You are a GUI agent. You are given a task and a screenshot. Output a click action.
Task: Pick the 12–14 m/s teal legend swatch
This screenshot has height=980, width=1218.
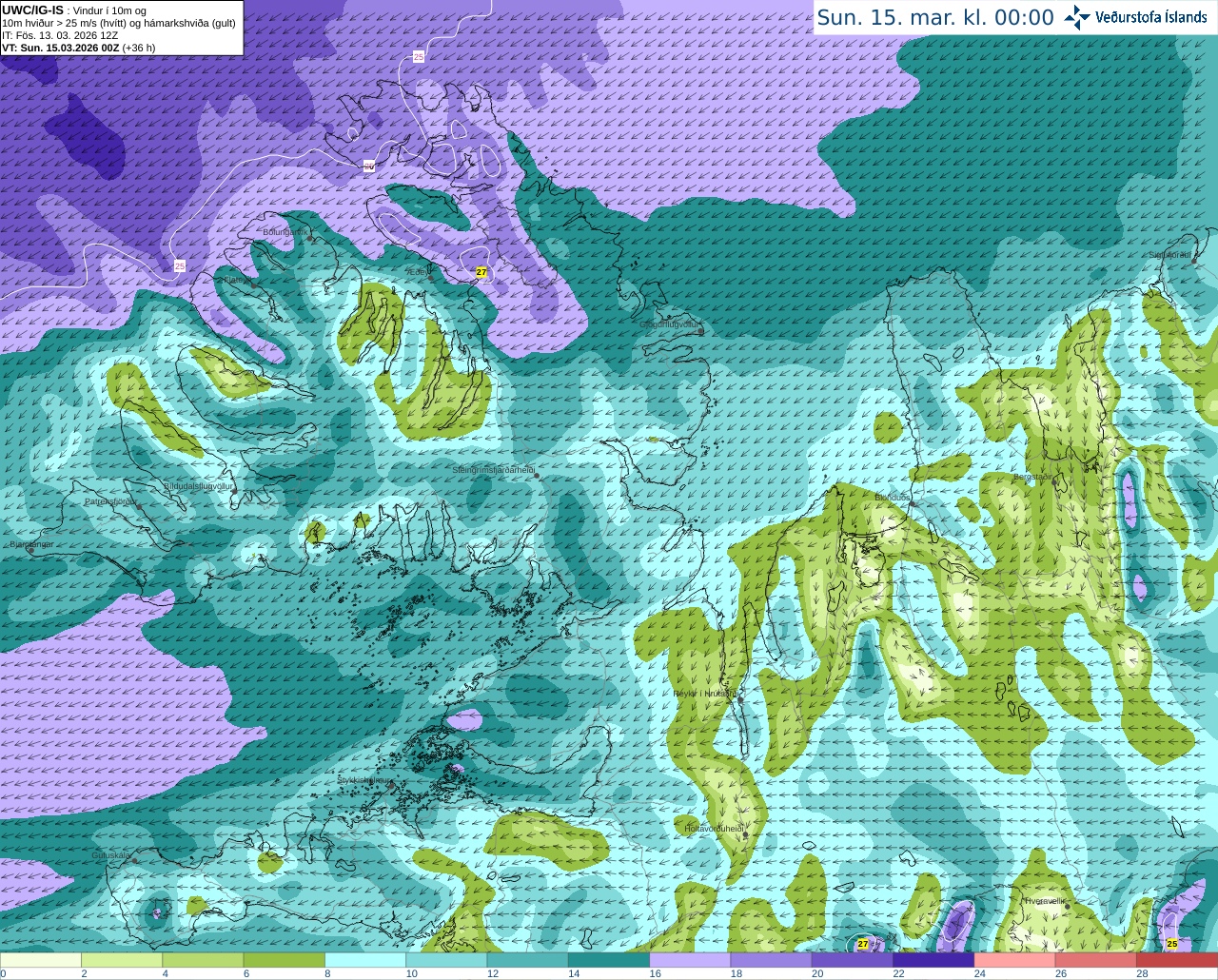pyautogui.click(x=528, y=960)
